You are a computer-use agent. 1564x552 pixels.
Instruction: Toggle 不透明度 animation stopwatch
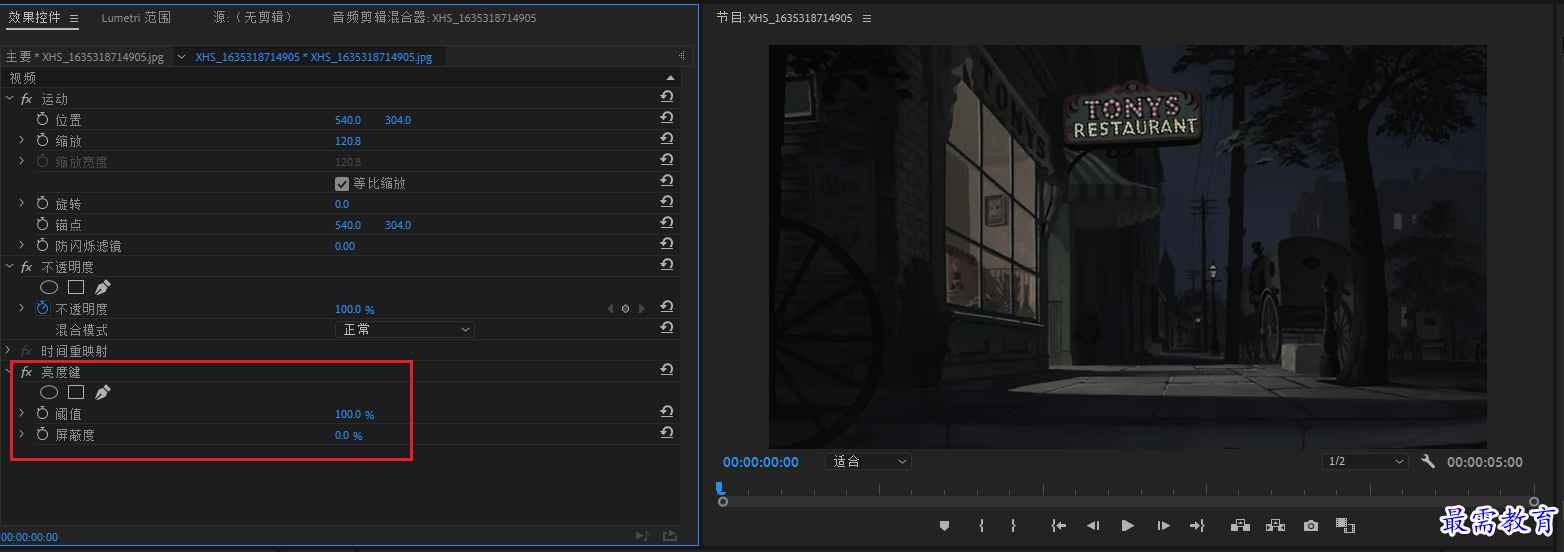coord(42,309)
